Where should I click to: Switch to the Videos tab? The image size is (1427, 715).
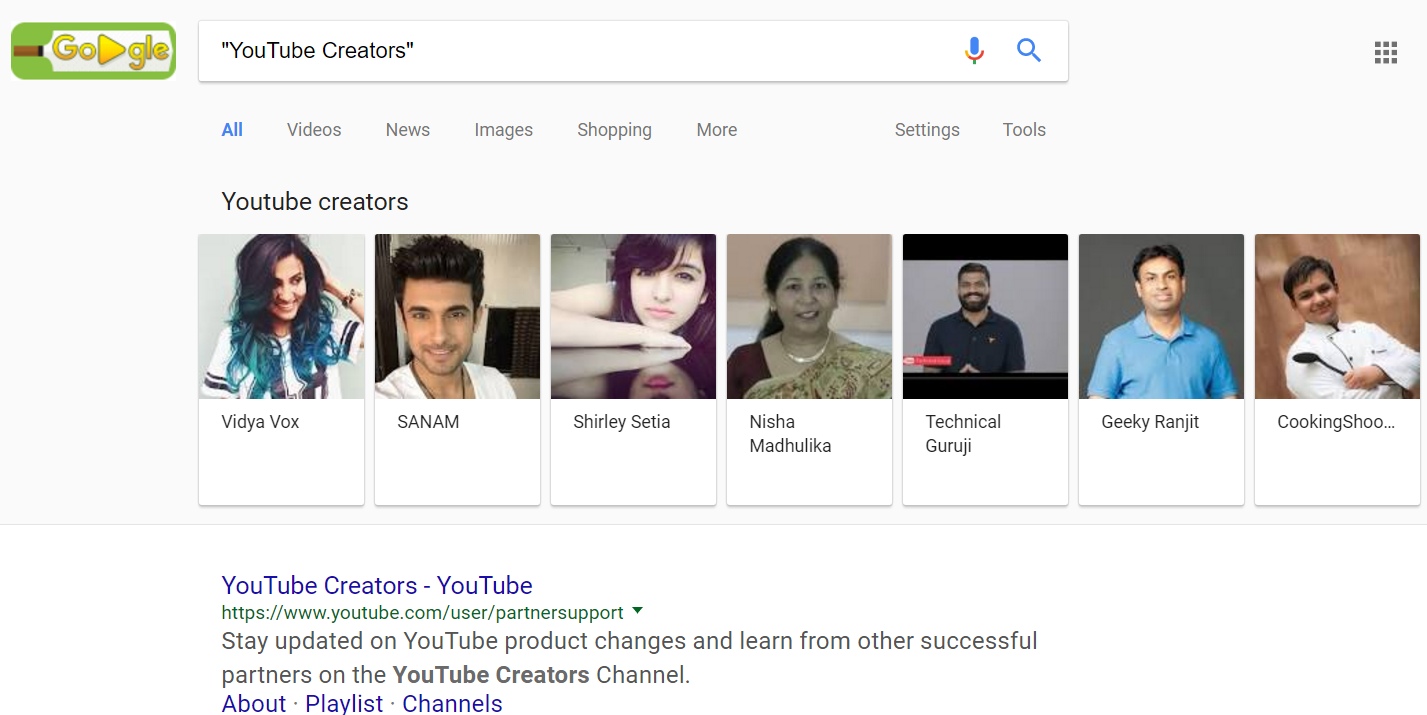click(314, 130)
